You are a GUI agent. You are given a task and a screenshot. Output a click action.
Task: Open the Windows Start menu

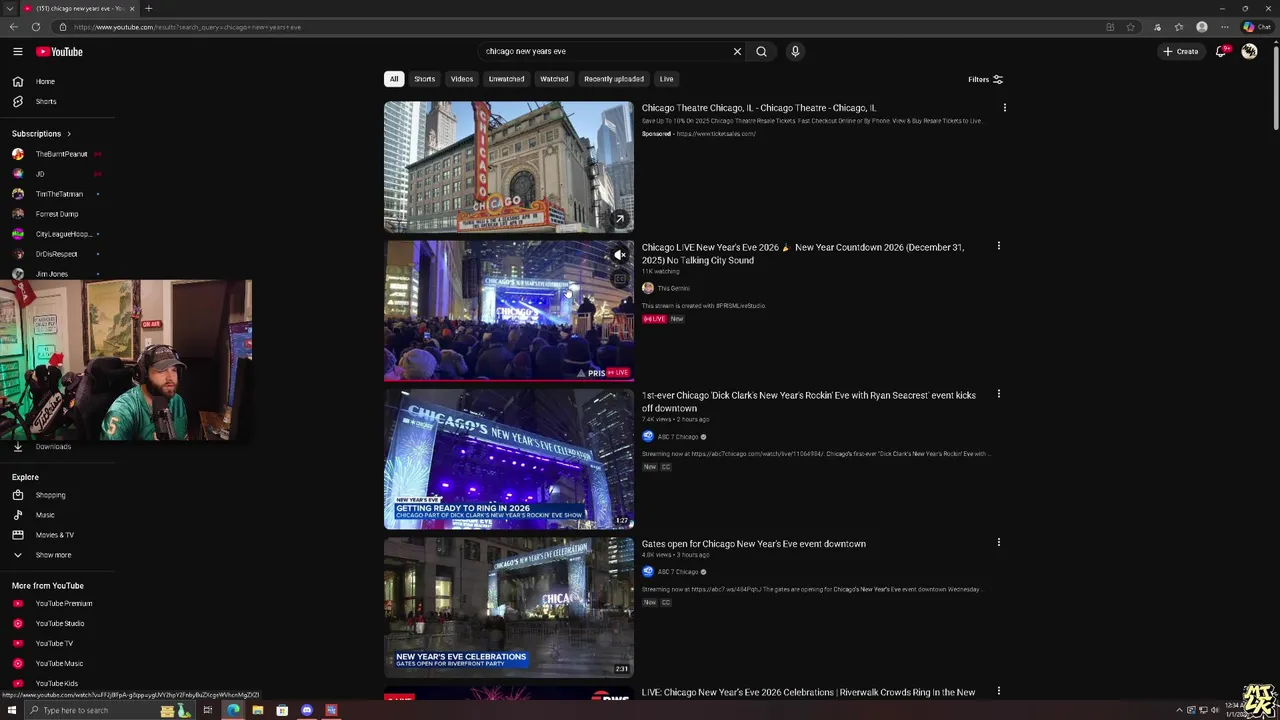12,710
